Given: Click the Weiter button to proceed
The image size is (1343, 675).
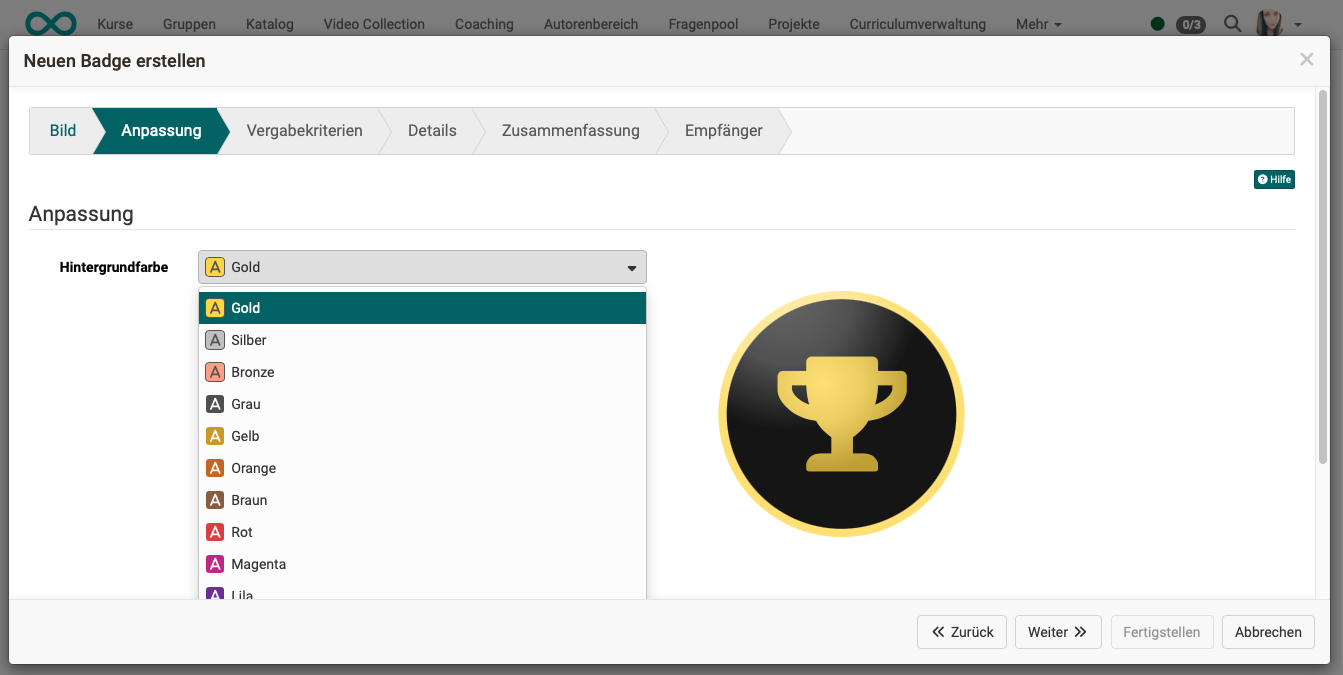Looking at the screenshot, I should tap(1057, 632).
